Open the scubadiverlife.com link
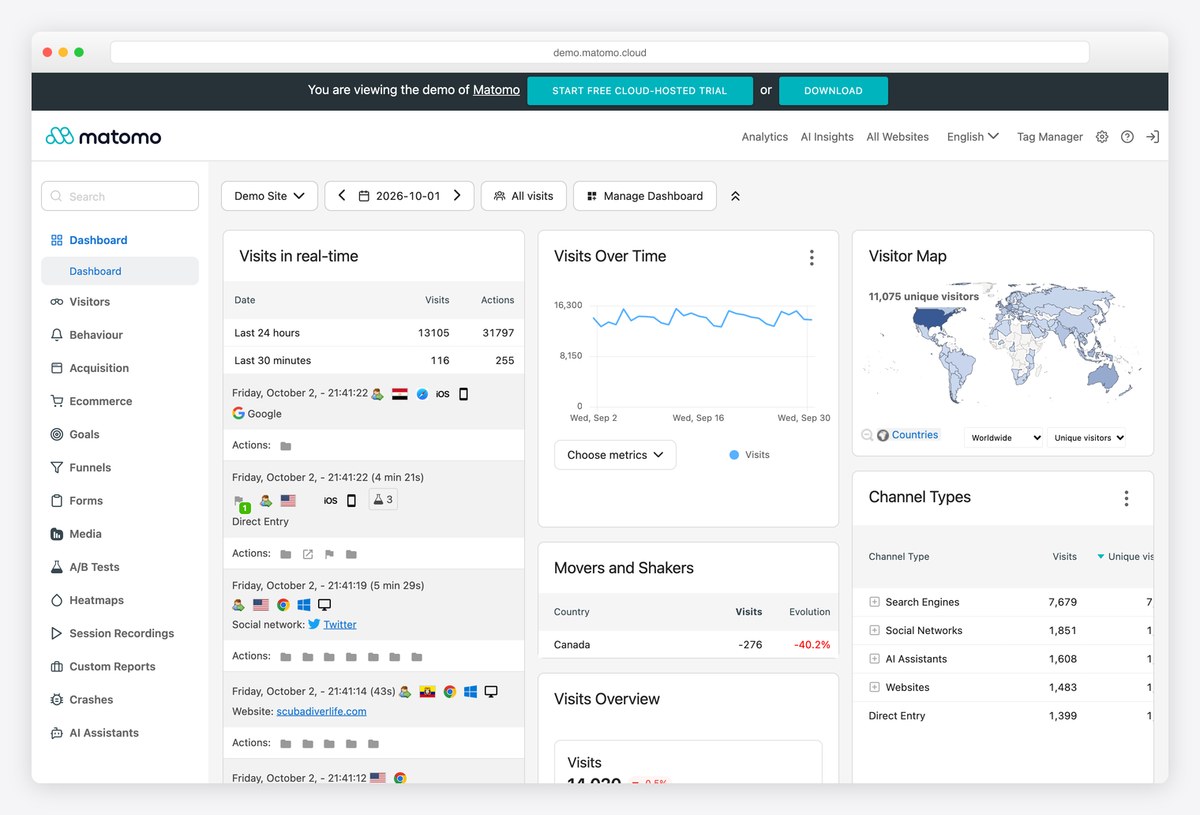Viewport: 1200px width, 815px height. [321, 712]
